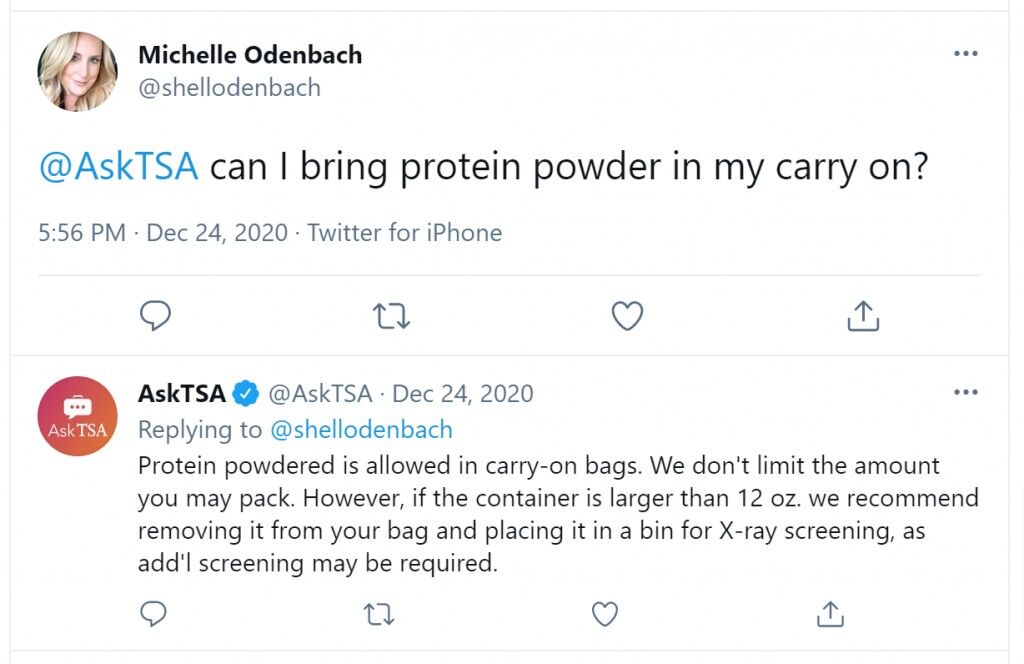Open more options on Michelle's tweet

[x=966, y=54]
